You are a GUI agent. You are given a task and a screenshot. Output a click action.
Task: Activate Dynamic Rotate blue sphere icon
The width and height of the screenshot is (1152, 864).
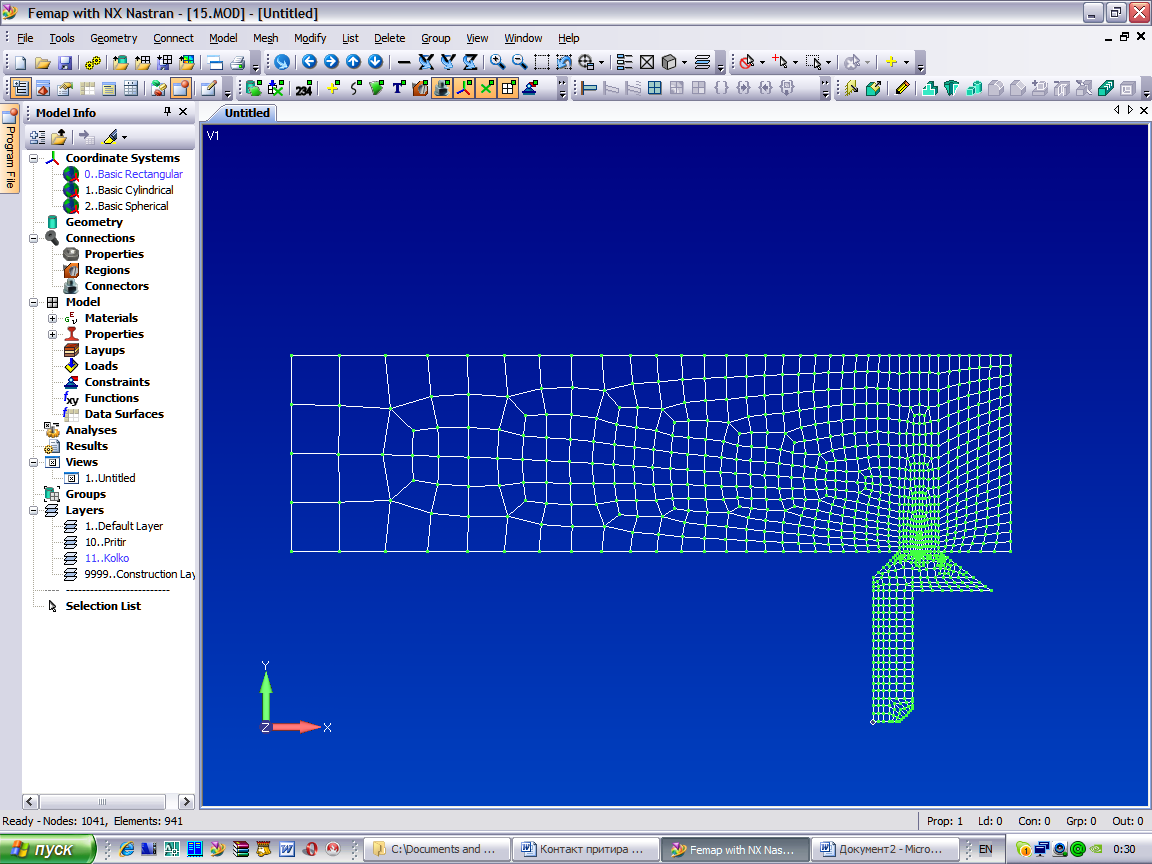[x=282, y=62]
